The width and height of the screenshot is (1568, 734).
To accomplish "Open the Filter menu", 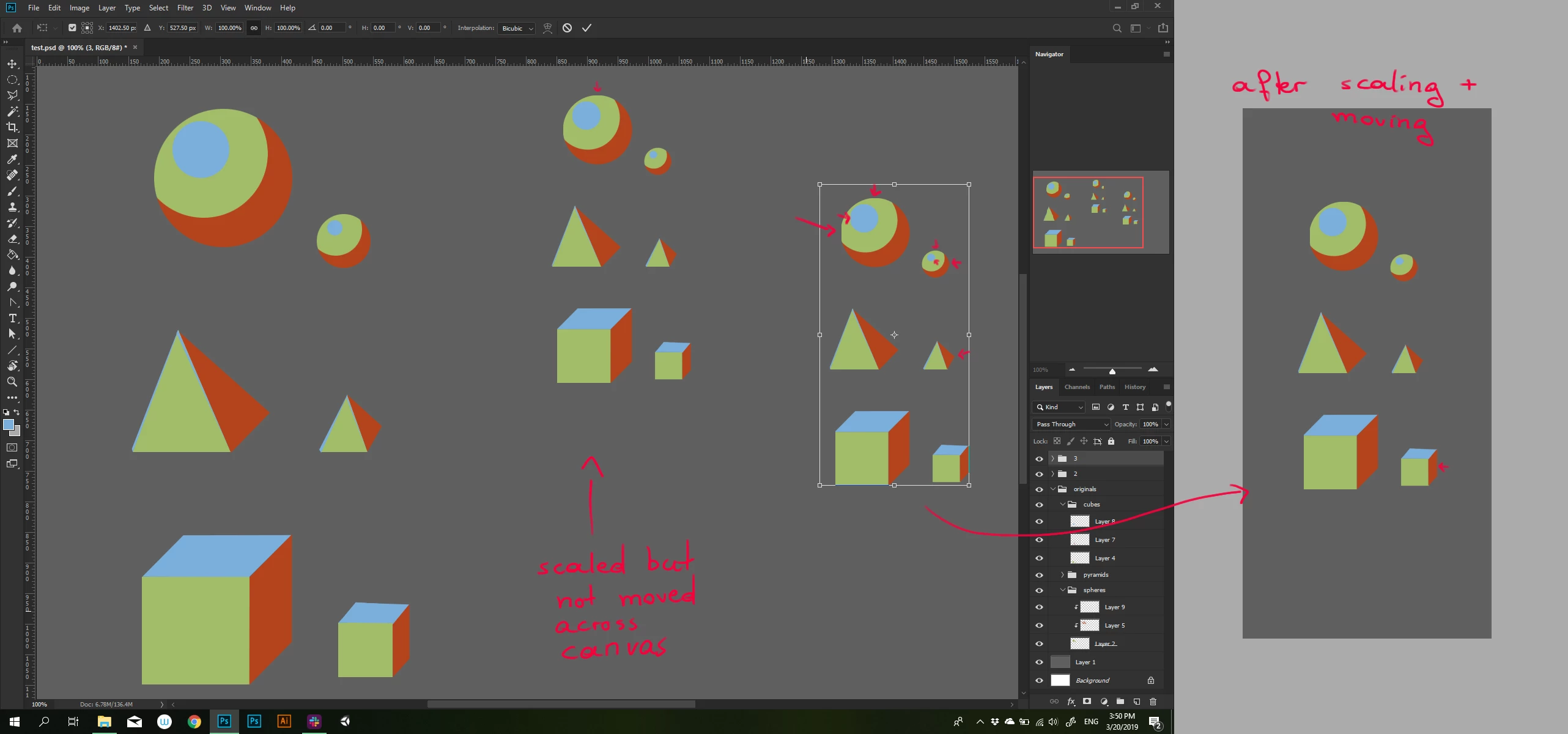I will click(185, 8).
